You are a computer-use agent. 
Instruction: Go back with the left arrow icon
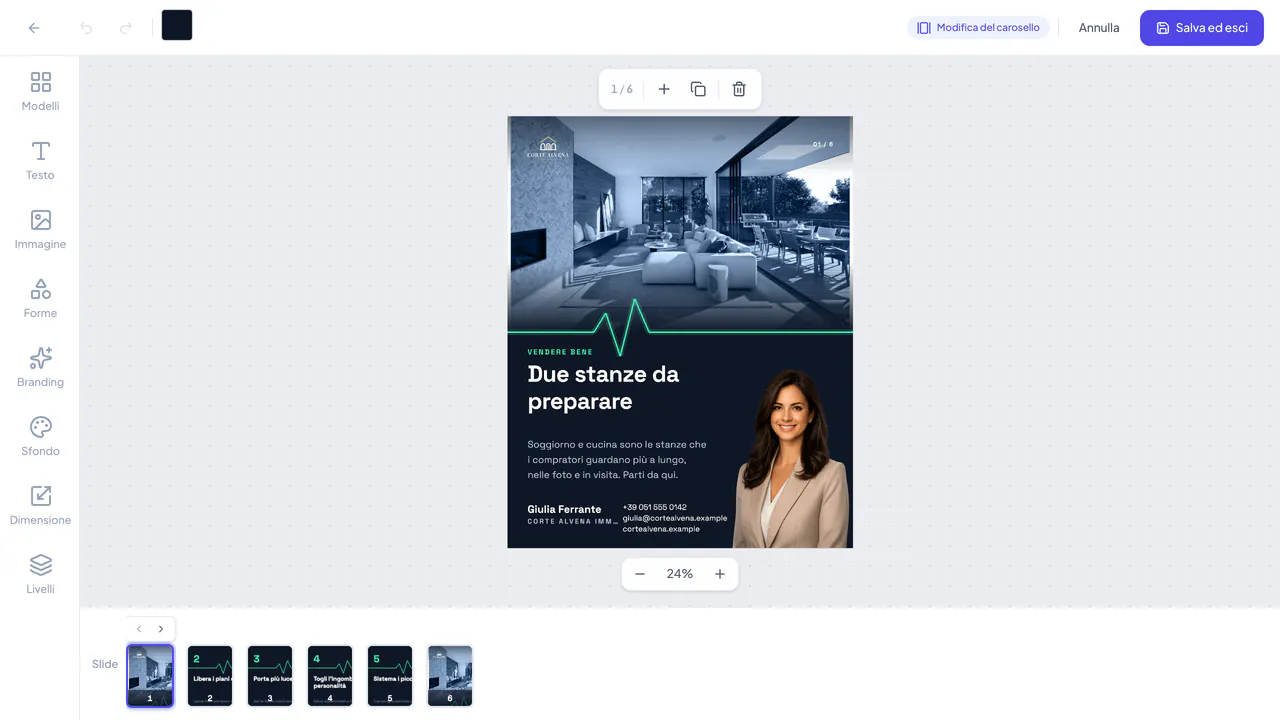[34, 28]
